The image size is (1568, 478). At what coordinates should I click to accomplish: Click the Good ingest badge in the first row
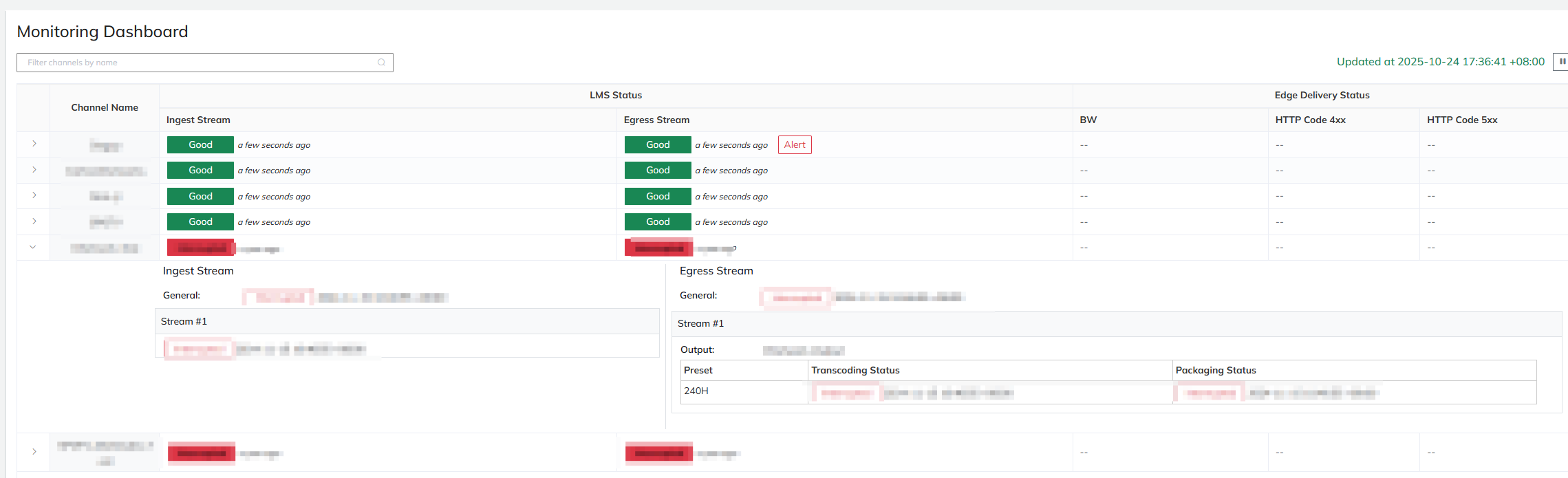coord(200,144)
